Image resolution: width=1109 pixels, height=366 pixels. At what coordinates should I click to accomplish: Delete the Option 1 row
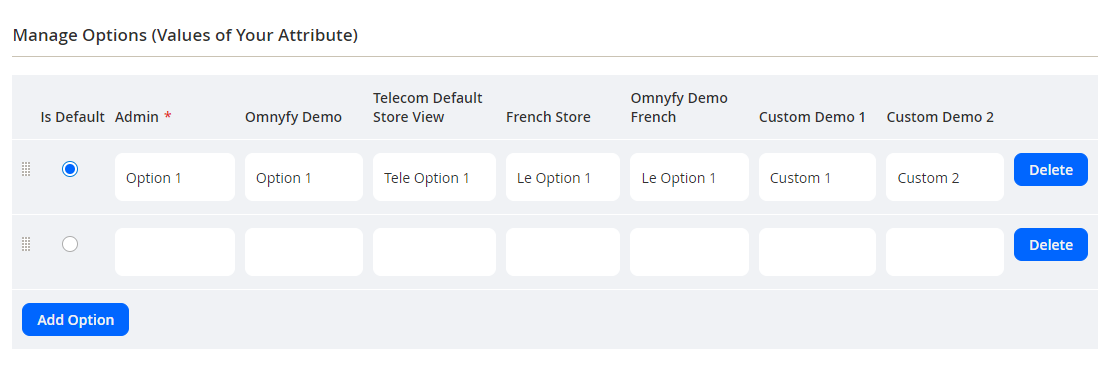point(1050,170)
